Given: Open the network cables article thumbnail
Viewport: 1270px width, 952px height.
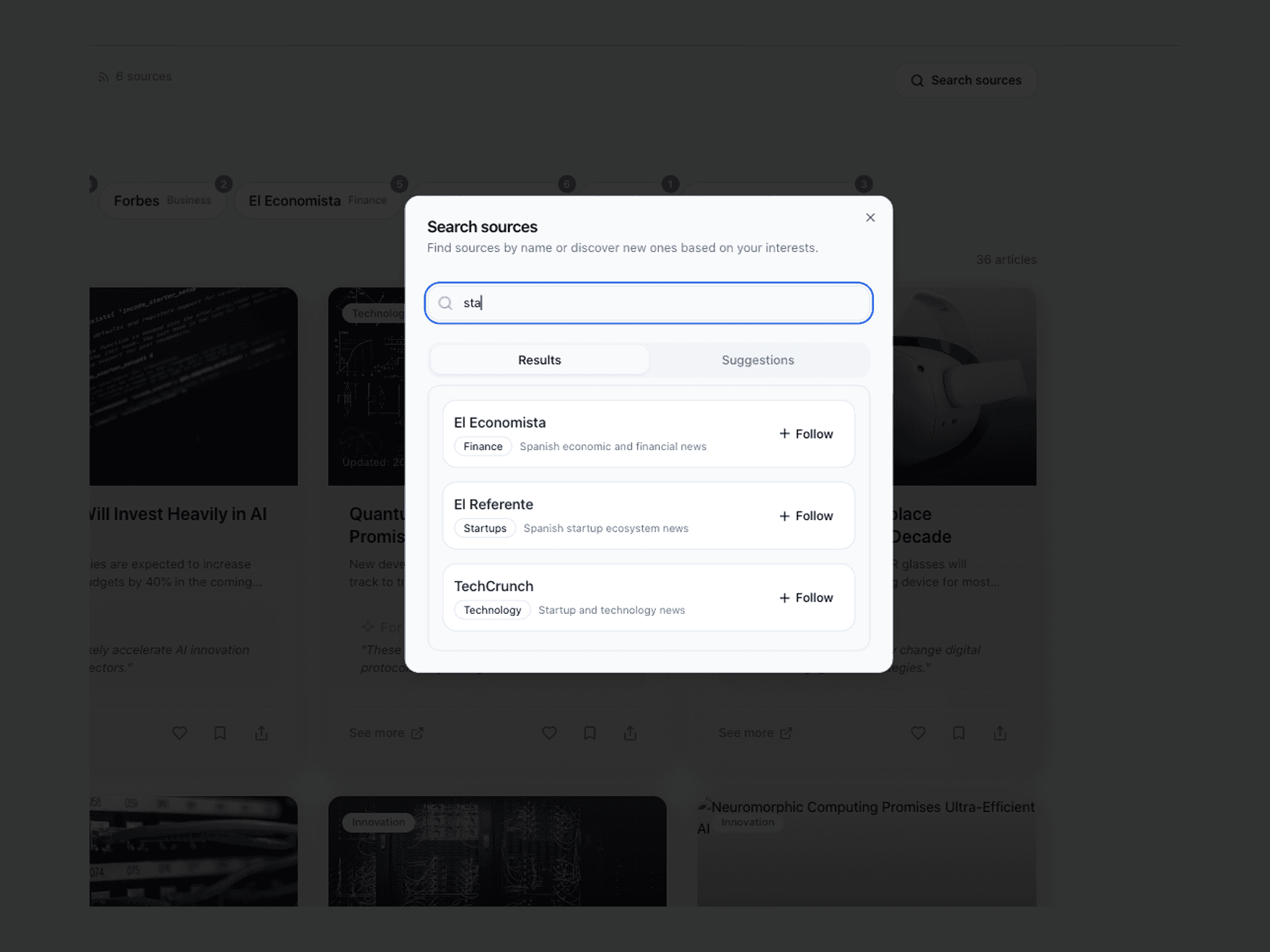Looking at the screenshot, I should [193, 851].
